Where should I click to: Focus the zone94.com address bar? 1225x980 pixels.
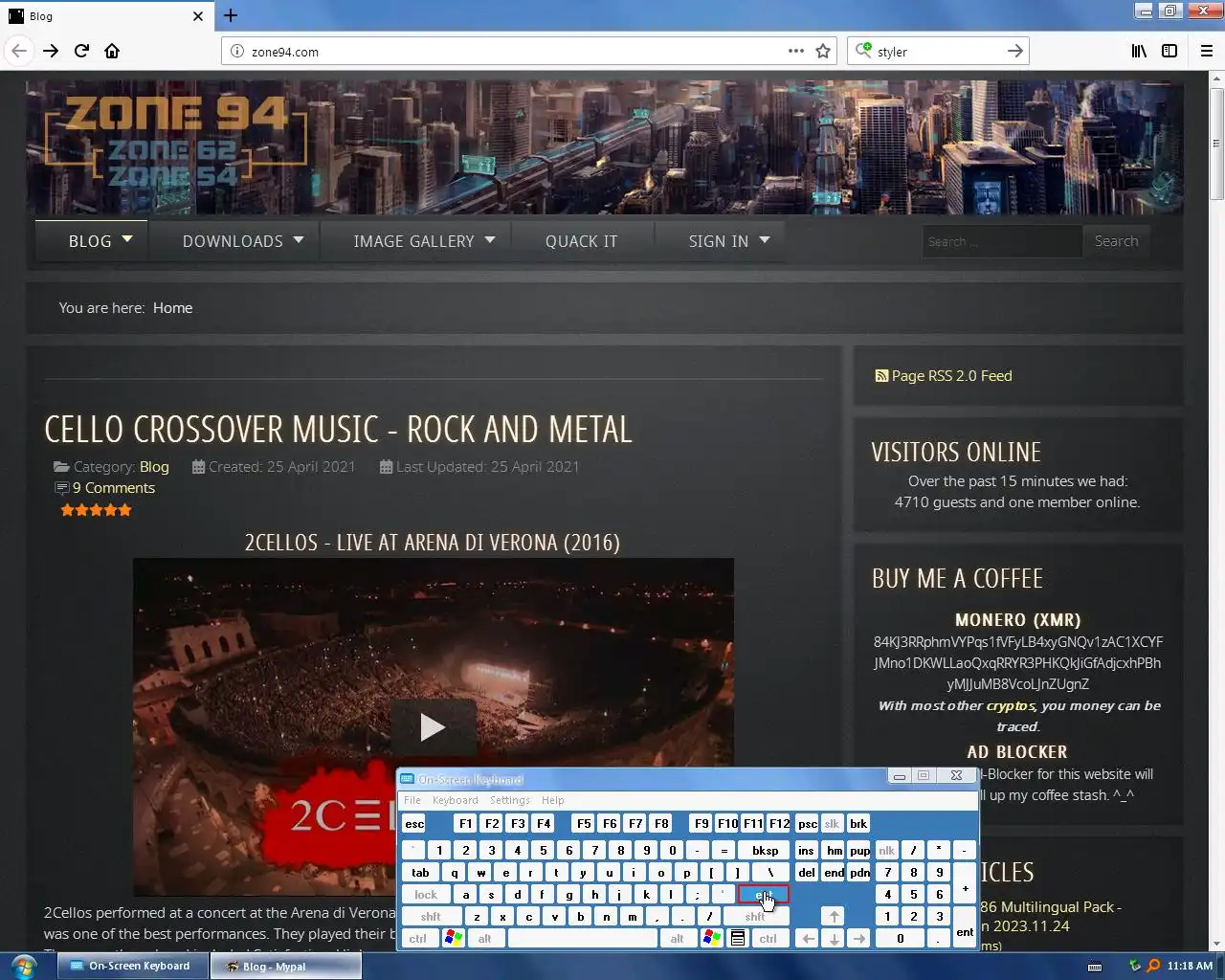click(x=517, y=52)
